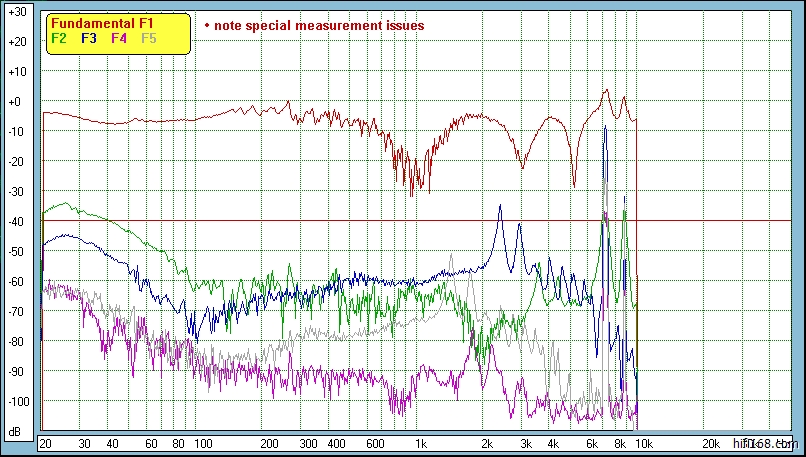
Task: Select the gray F5 legend entry
Action: (x=149, y=39)
